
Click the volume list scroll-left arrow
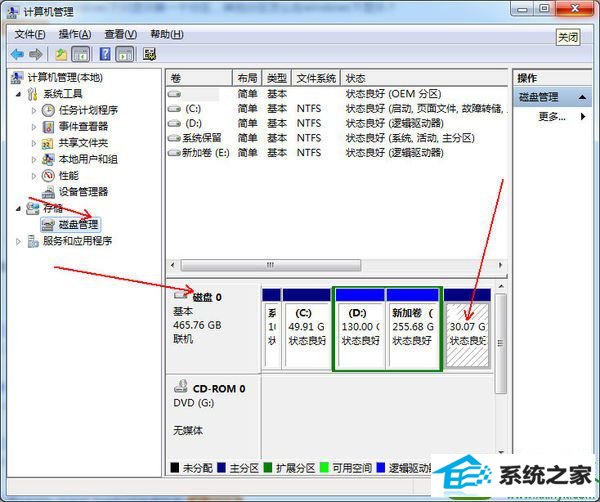172,265
